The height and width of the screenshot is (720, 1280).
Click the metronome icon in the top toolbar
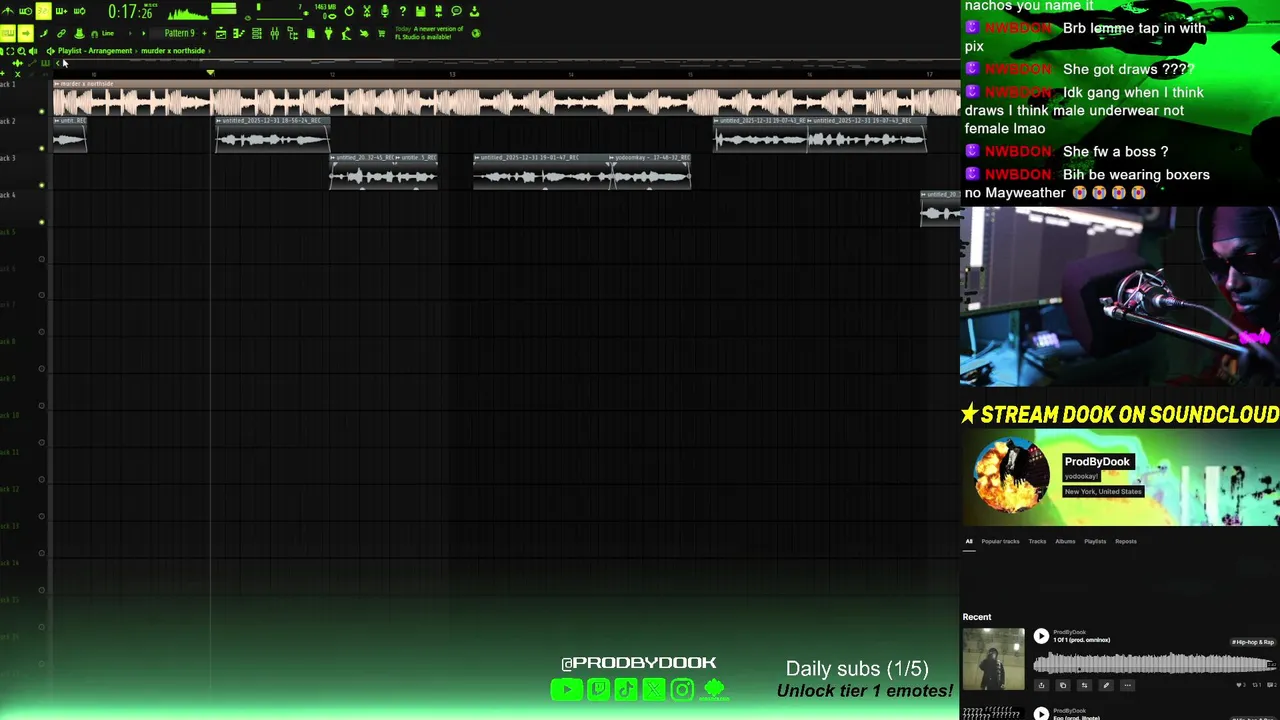coord(7,11)
